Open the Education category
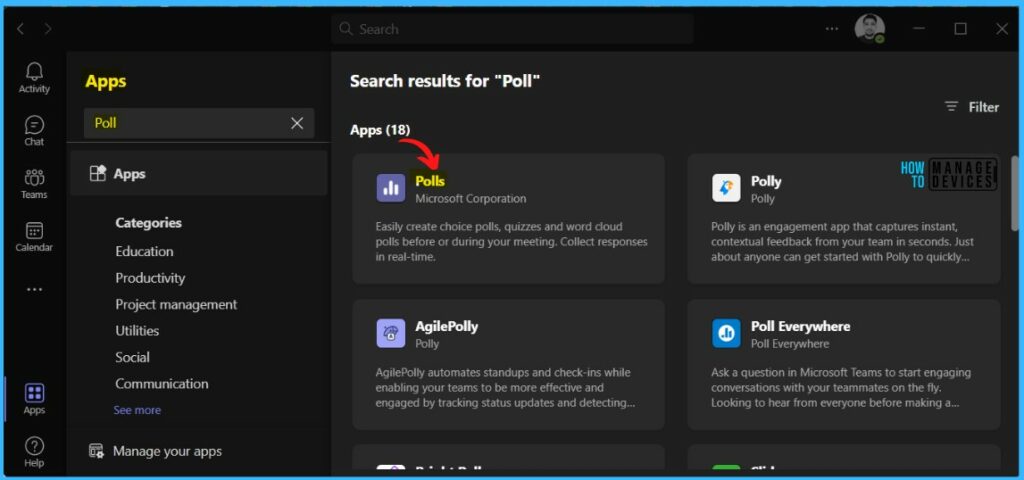Image resolution: width=1024 pixels, height=480 pixels. coord(144,251)
